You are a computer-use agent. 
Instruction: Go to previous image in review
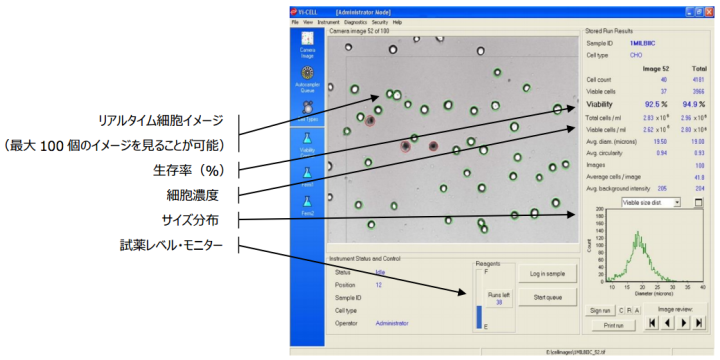667,323
